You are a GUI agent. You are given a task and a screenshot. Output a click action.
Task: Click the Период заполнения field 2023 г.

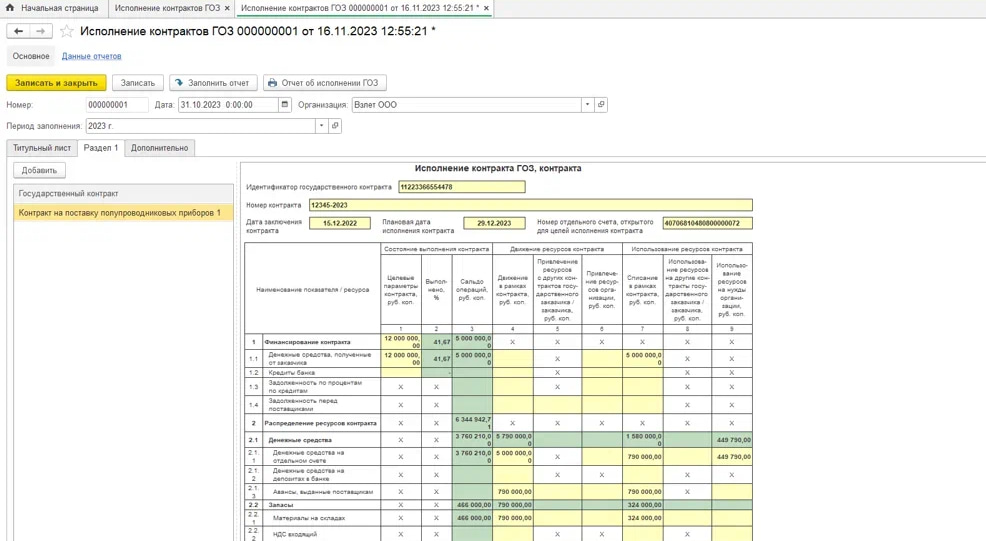[x=200, y=126]
